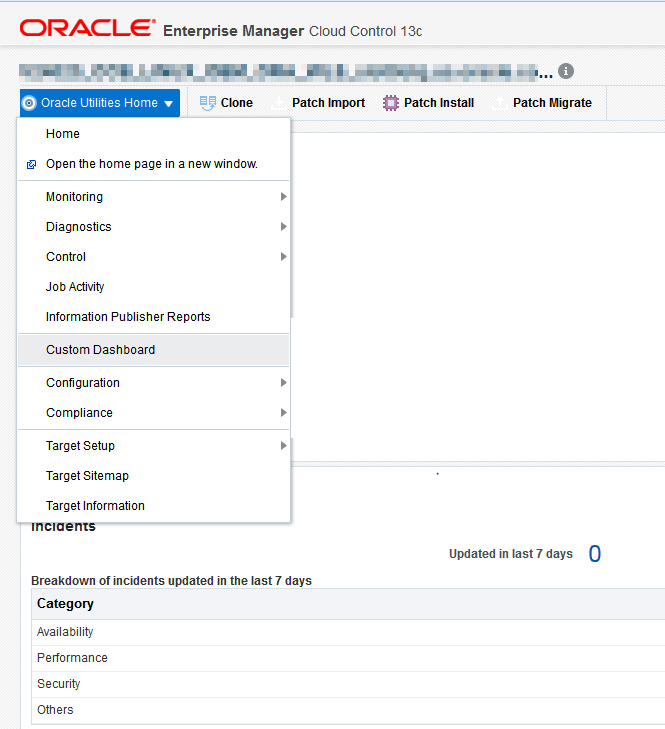Screen dimensions: 665x729
Task: Click the target information (i) icon
Action: pos(565,71)
